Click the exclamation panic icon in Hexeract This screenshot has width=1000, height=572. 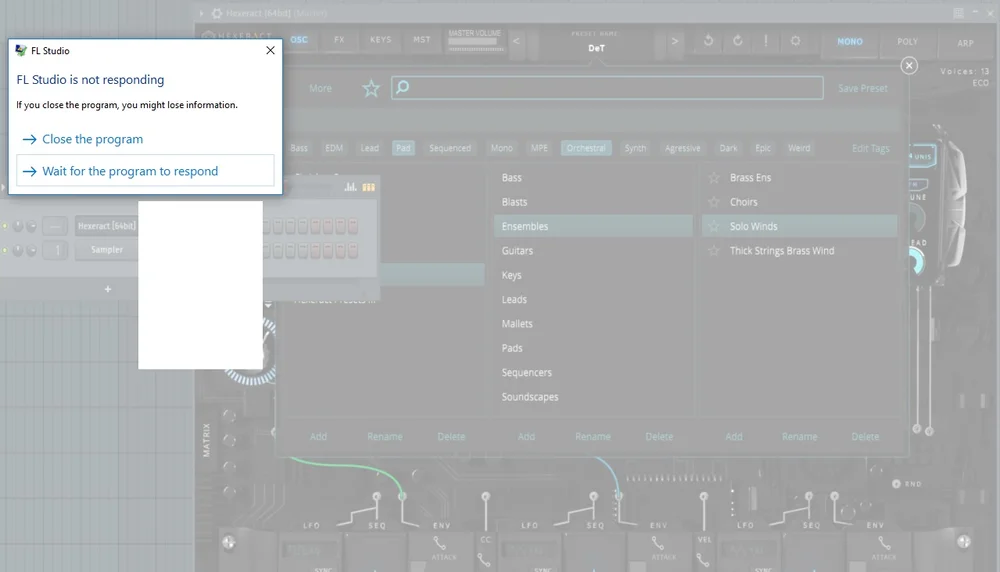click(x=766, y=41)
